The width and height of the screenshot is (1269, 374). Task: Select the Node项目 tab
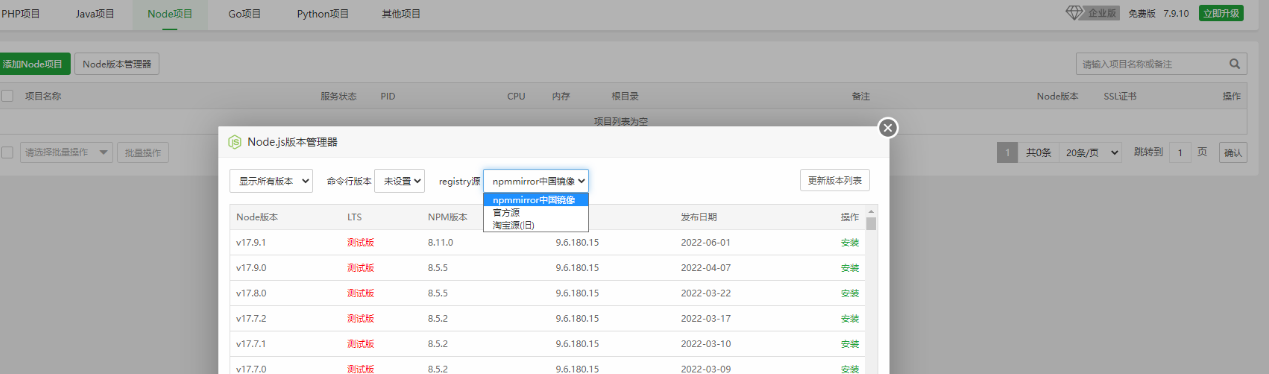pos(171,14)
